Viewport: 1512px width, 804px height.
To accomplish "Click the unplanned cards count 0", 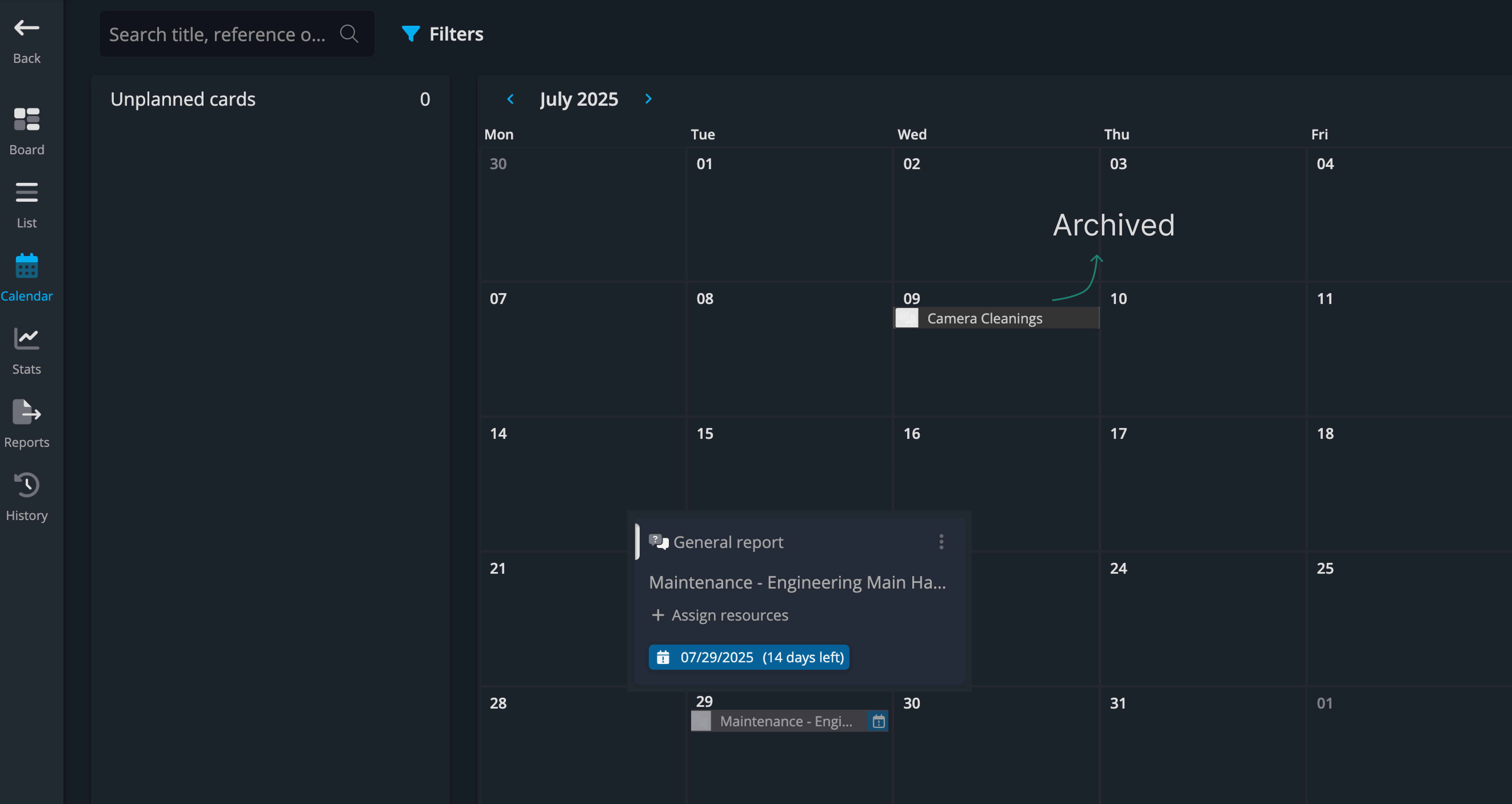I will point(425,99).
